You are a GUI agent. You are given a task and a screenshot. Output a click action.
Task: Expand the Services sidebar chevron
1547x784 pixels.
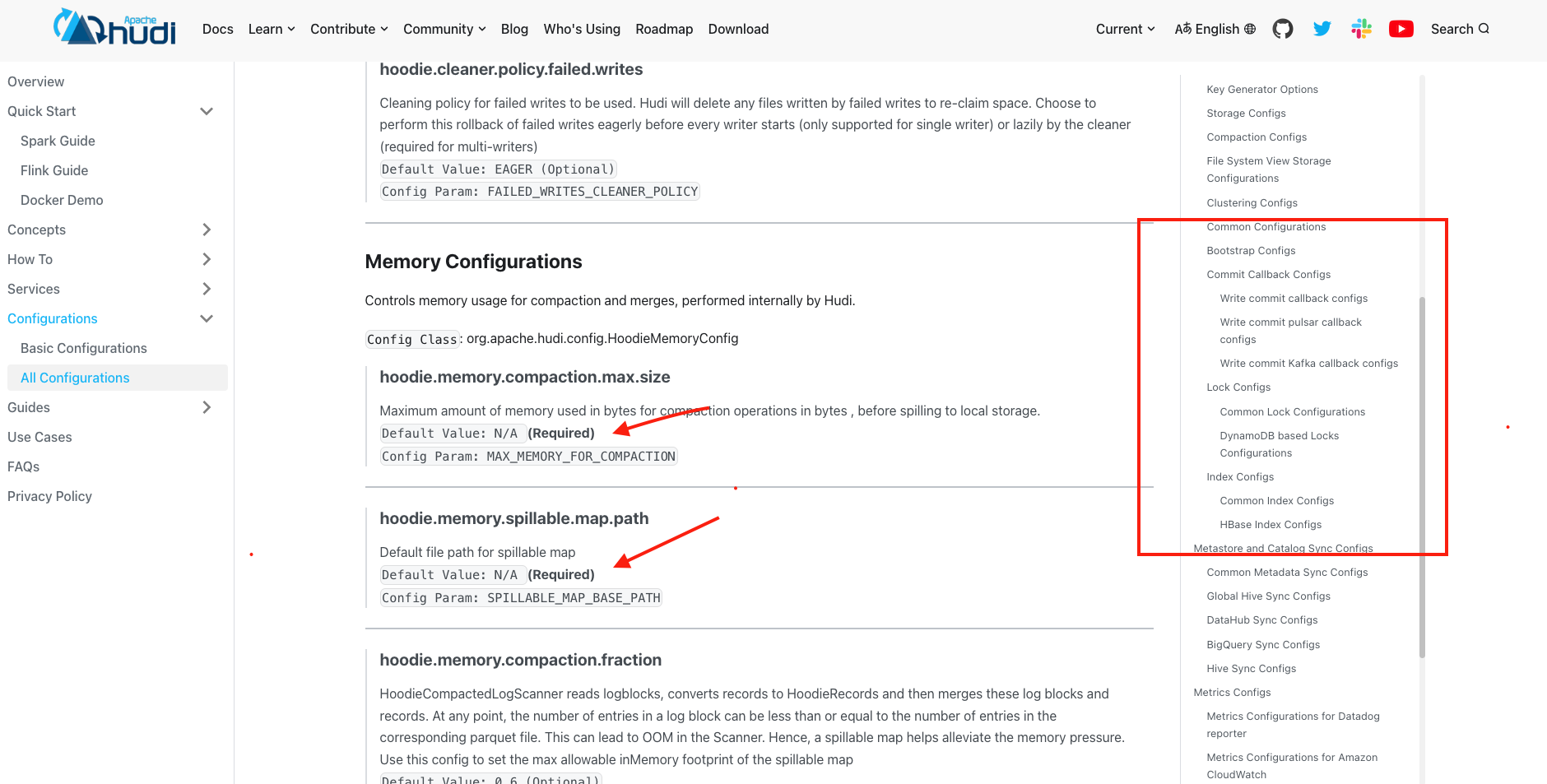[x=207, y=289]
